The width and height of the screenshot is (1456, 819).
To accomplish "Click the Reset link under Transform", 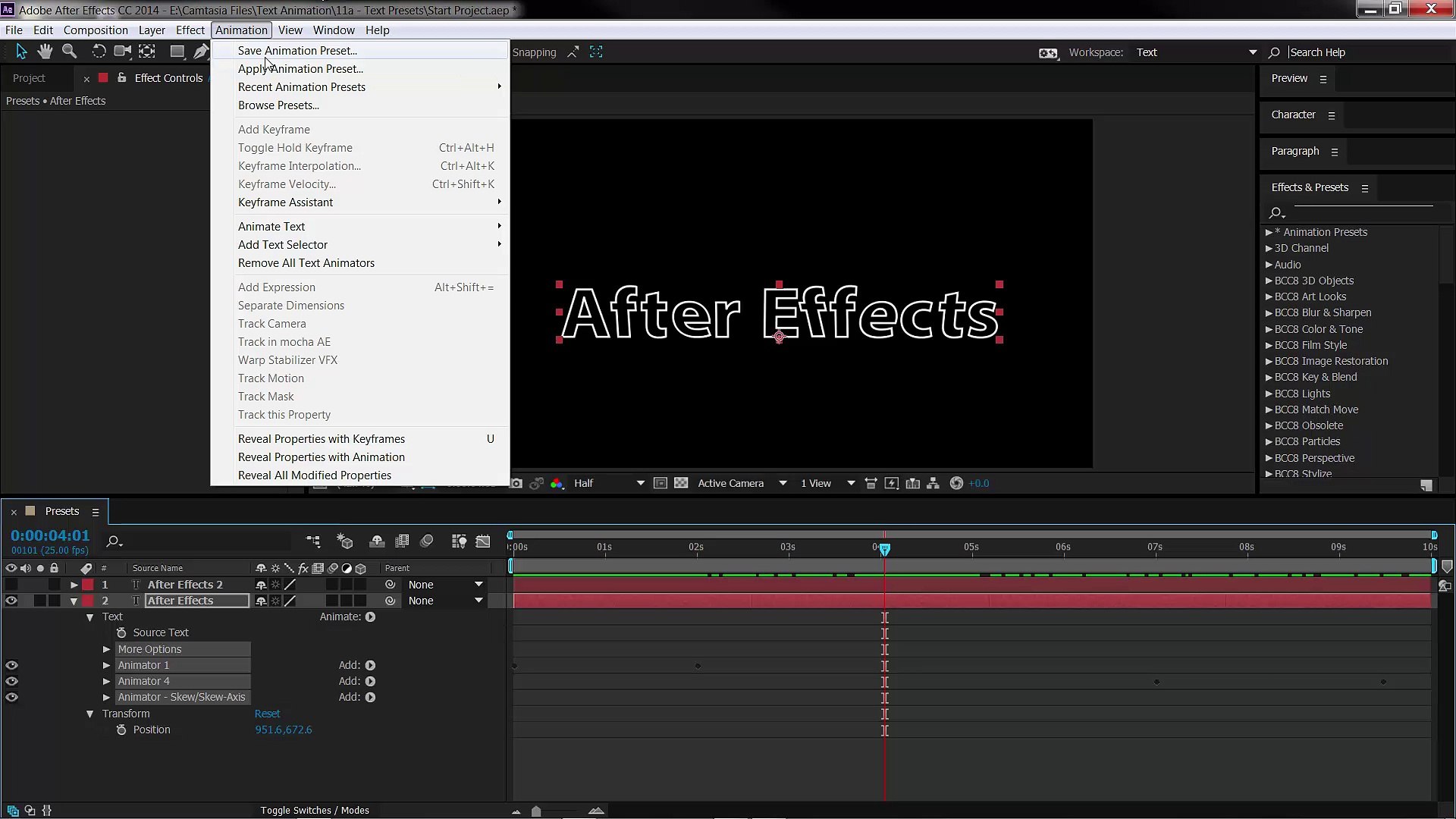I will click(x=267, y=714).
